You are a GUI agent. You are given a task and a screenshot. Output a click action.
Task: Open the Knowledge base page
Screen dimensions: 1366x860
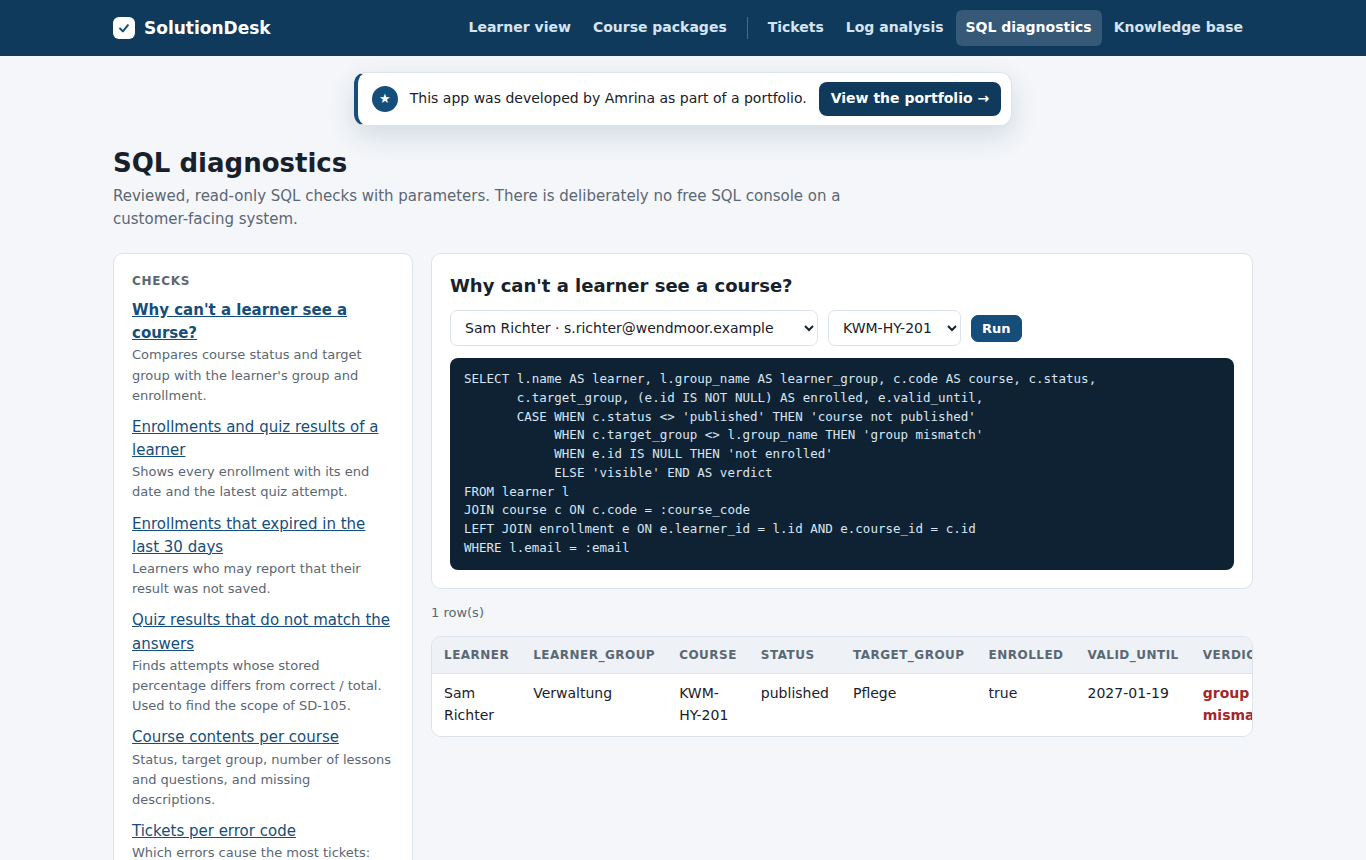[x=1178, y=27]
